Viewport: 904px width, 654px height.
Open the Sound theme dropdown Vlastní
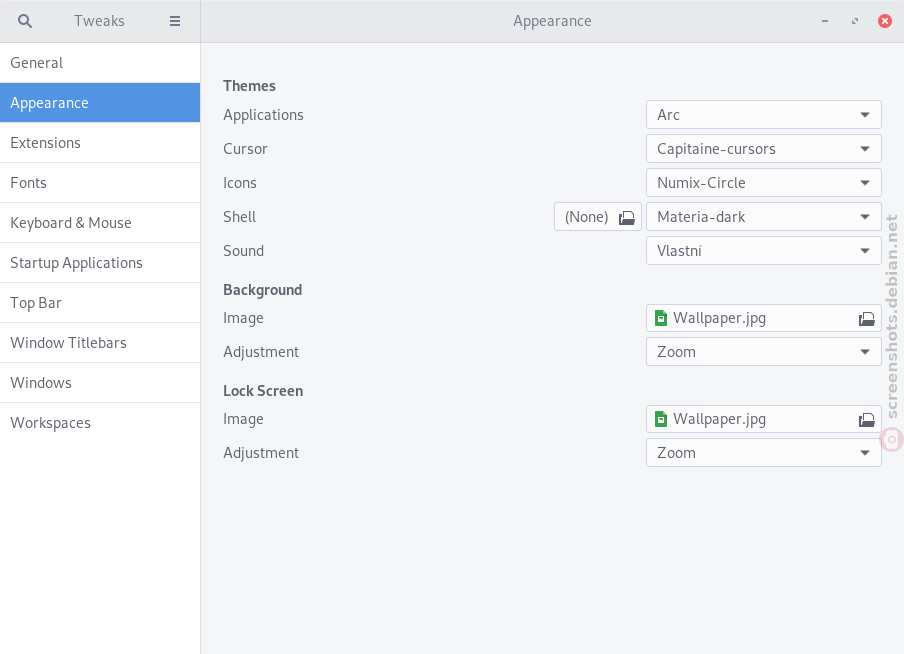tap(763, 251)
